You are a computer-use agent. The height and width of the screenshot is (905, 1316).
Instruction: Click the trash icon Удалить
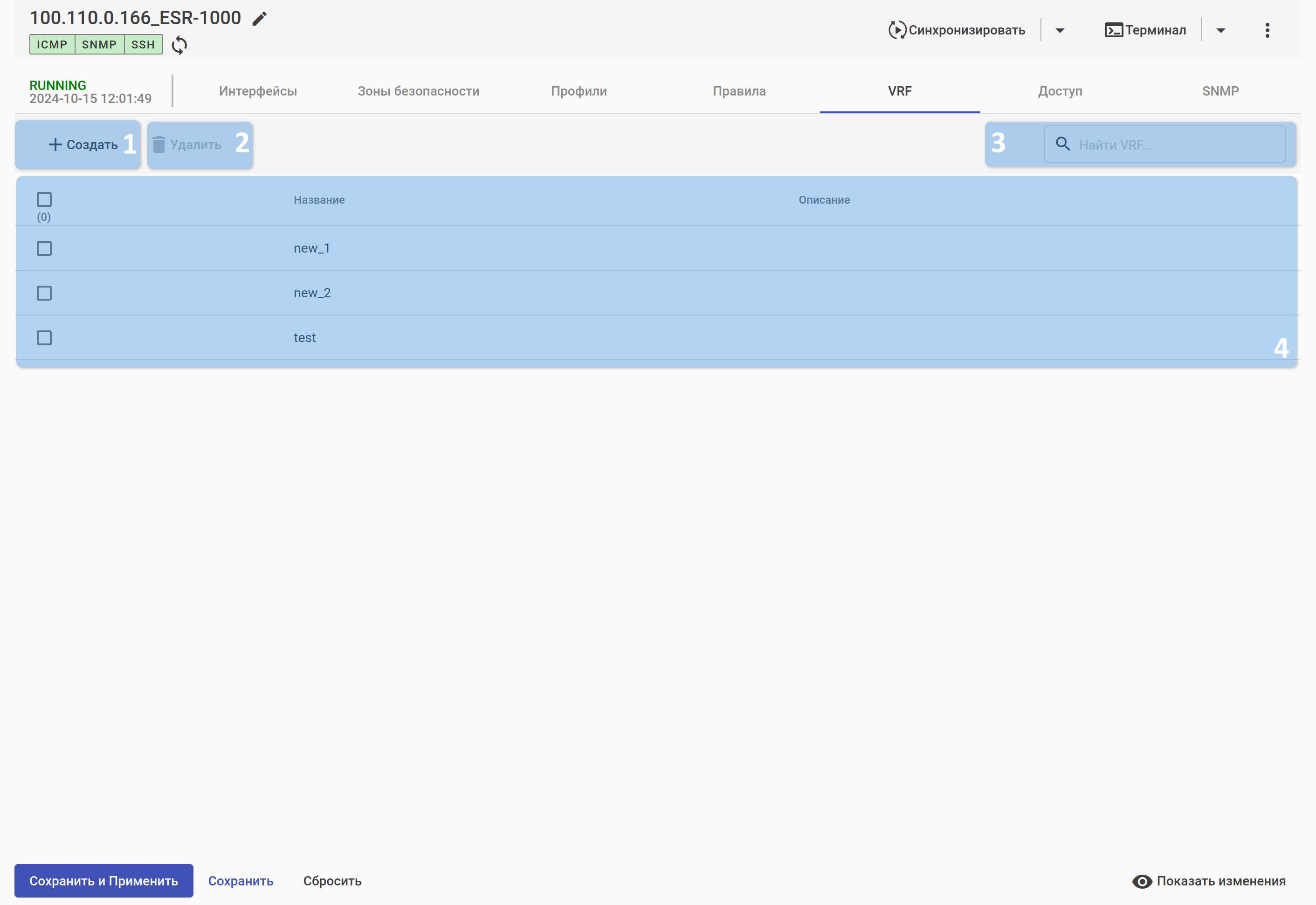pyautogui.click(x=159, y=144)
